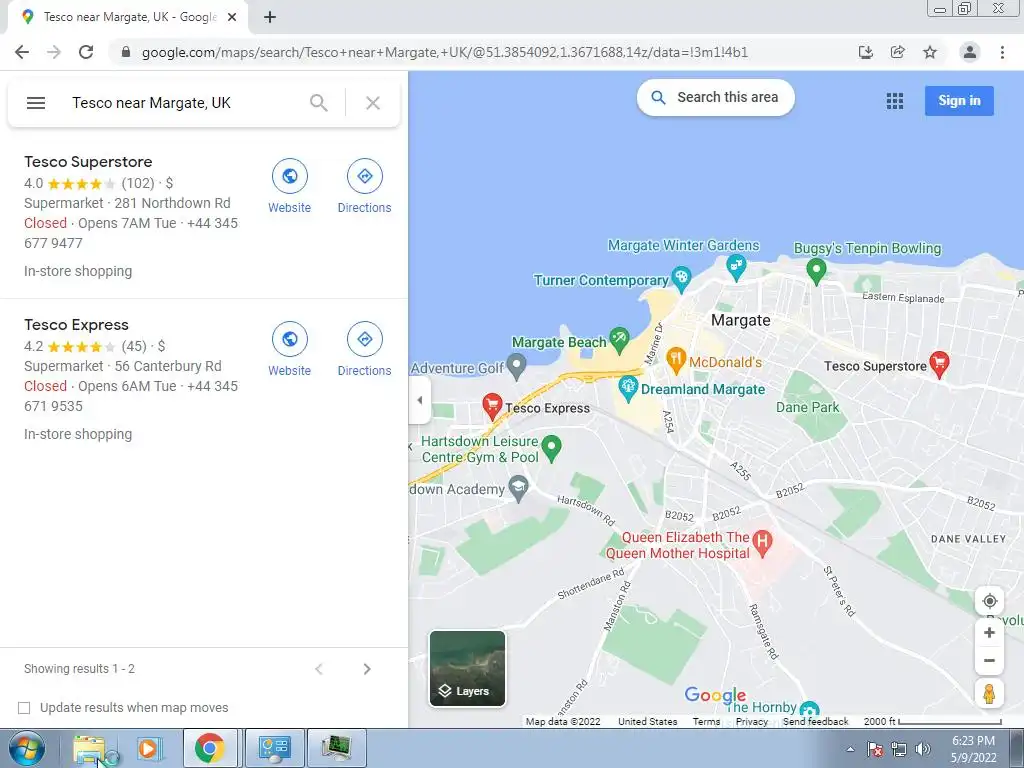Click the Street View pegman
This screenshot has width=1024, height=768.
(x=989, y=694)
